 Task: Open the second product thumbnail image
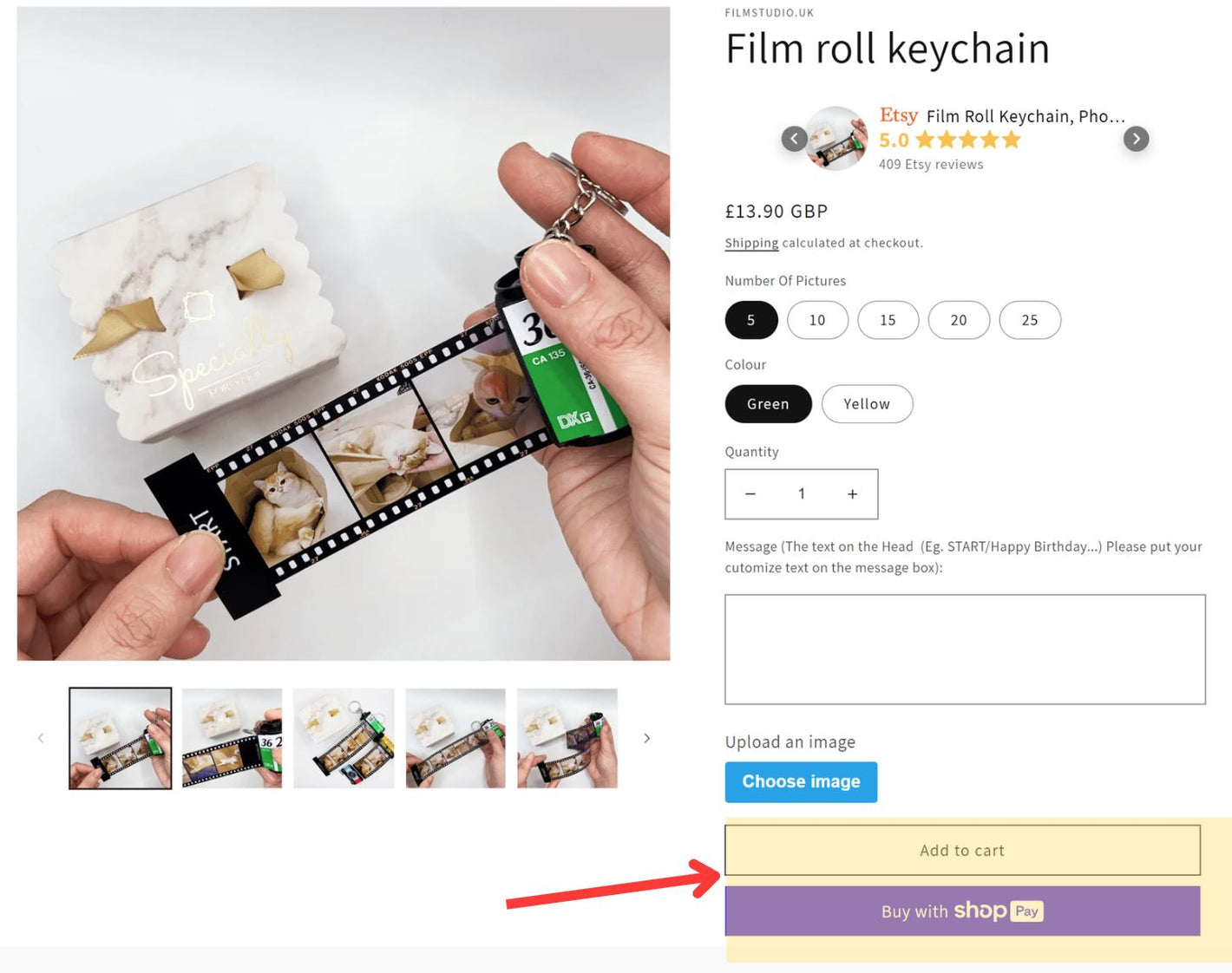click(232, 738)
